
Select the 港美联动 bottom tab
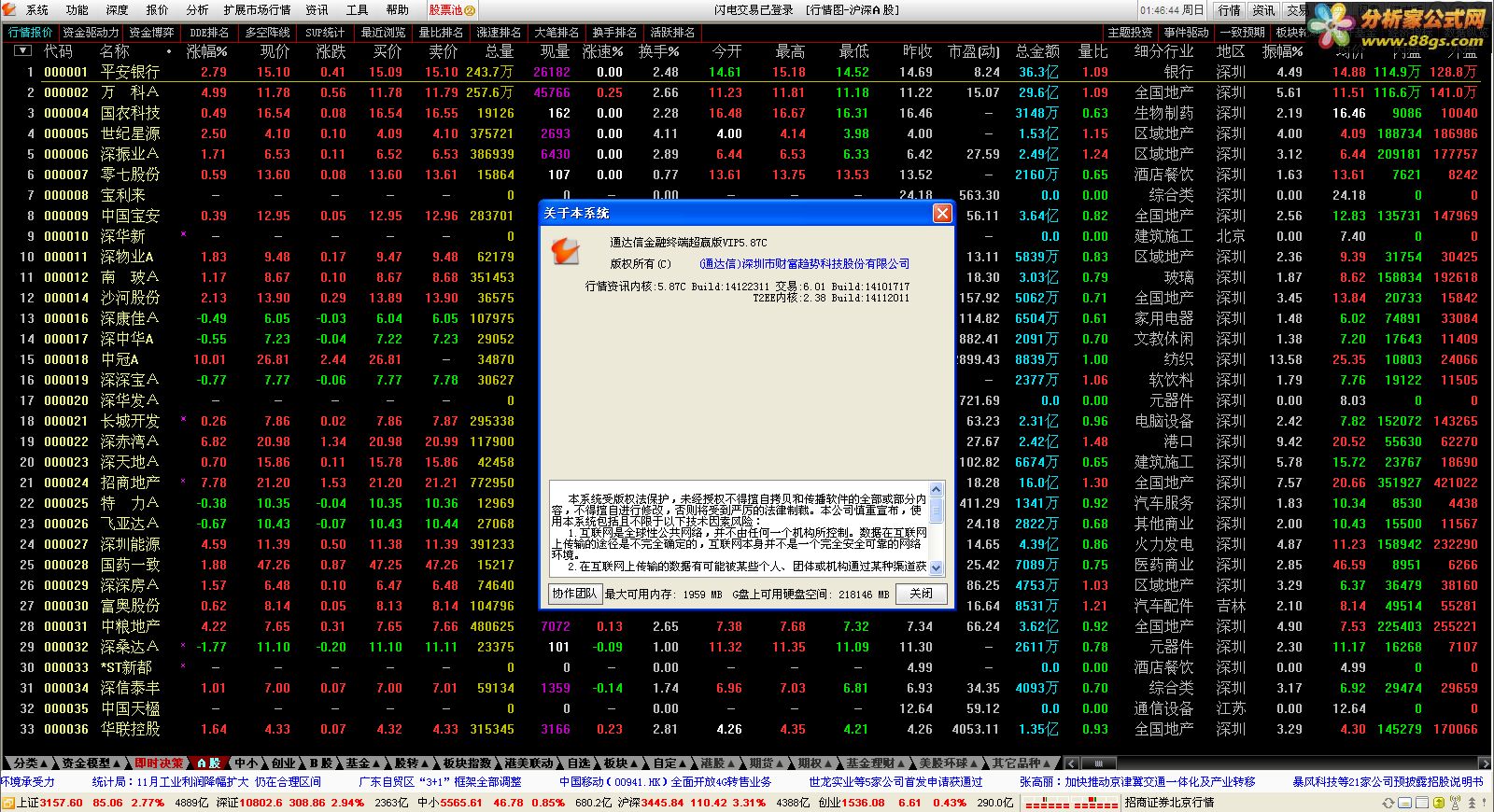[529, 763]
